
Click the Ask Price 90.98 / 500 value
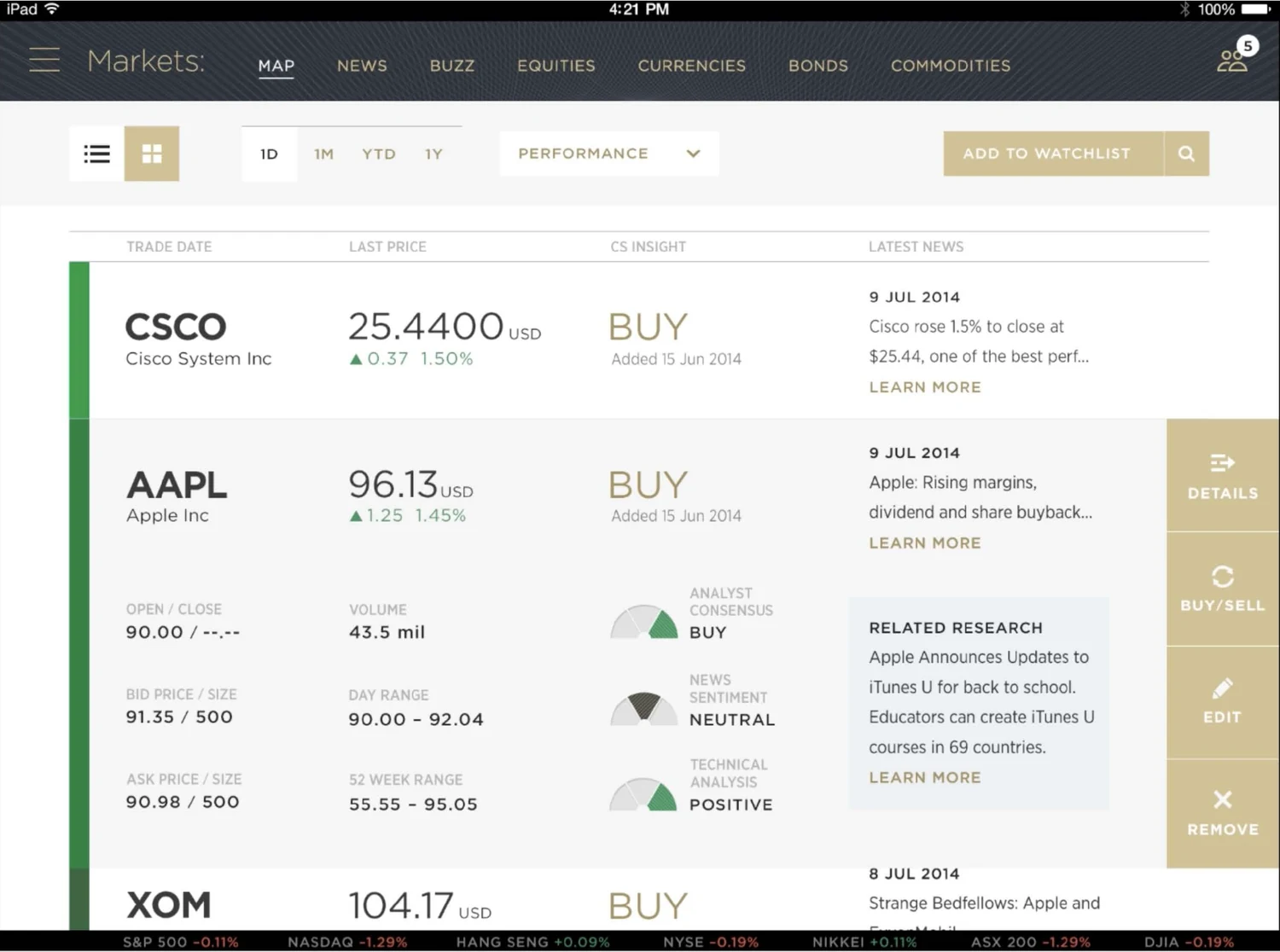(x=183, y=802)
